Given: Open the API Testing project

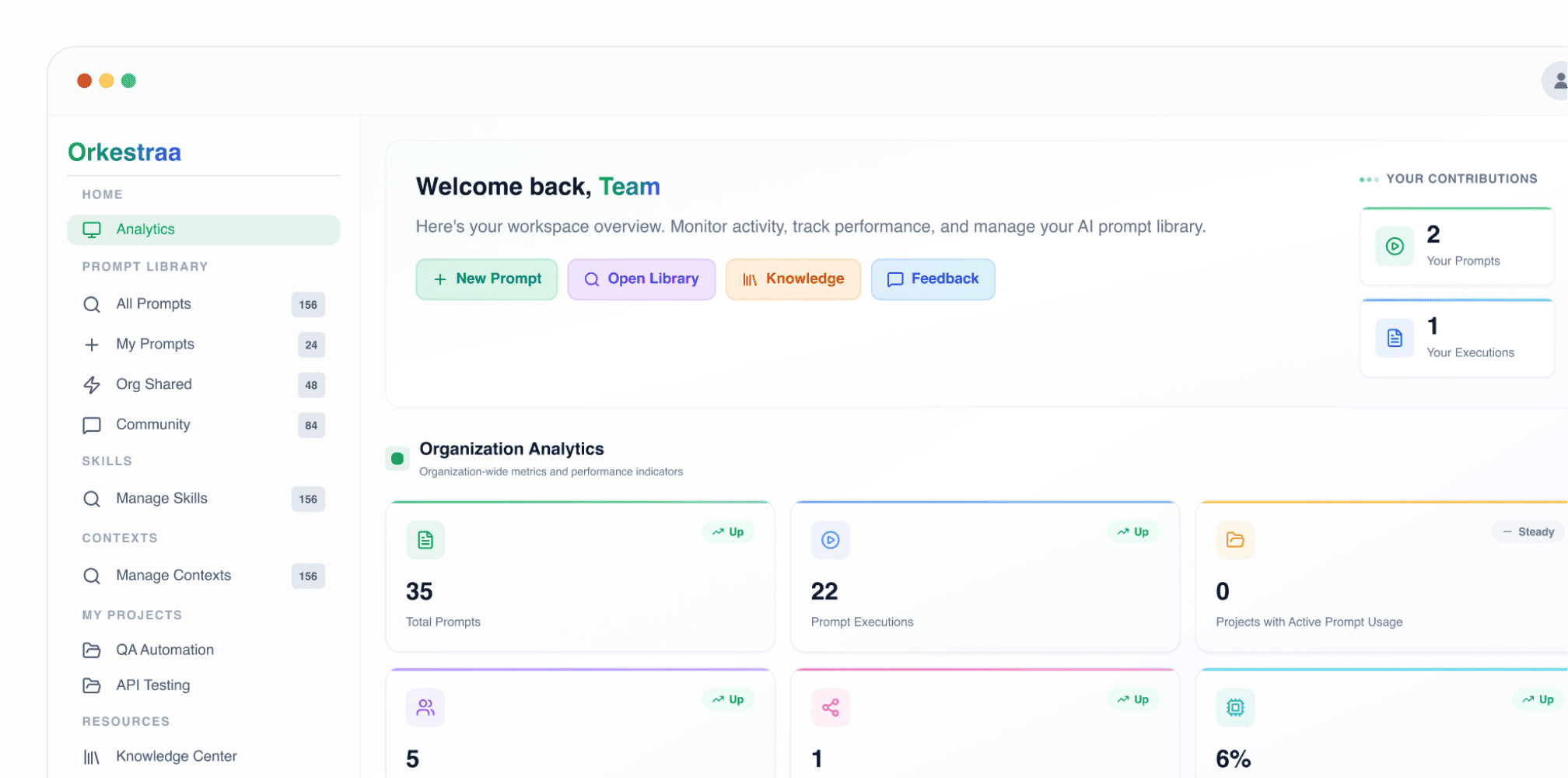Looking at the screenshot, I should (203, 685).
